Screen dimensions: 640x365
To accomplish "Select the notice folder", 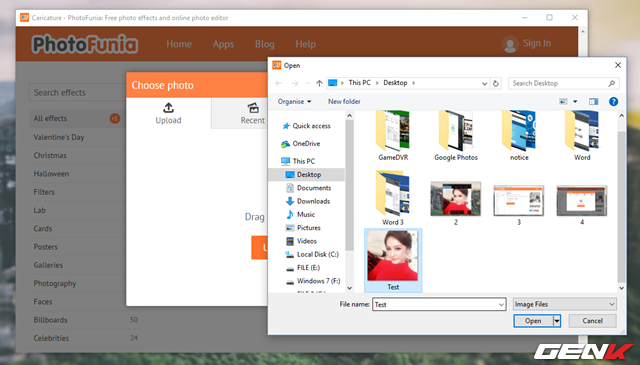I will [x=519, y=136].
